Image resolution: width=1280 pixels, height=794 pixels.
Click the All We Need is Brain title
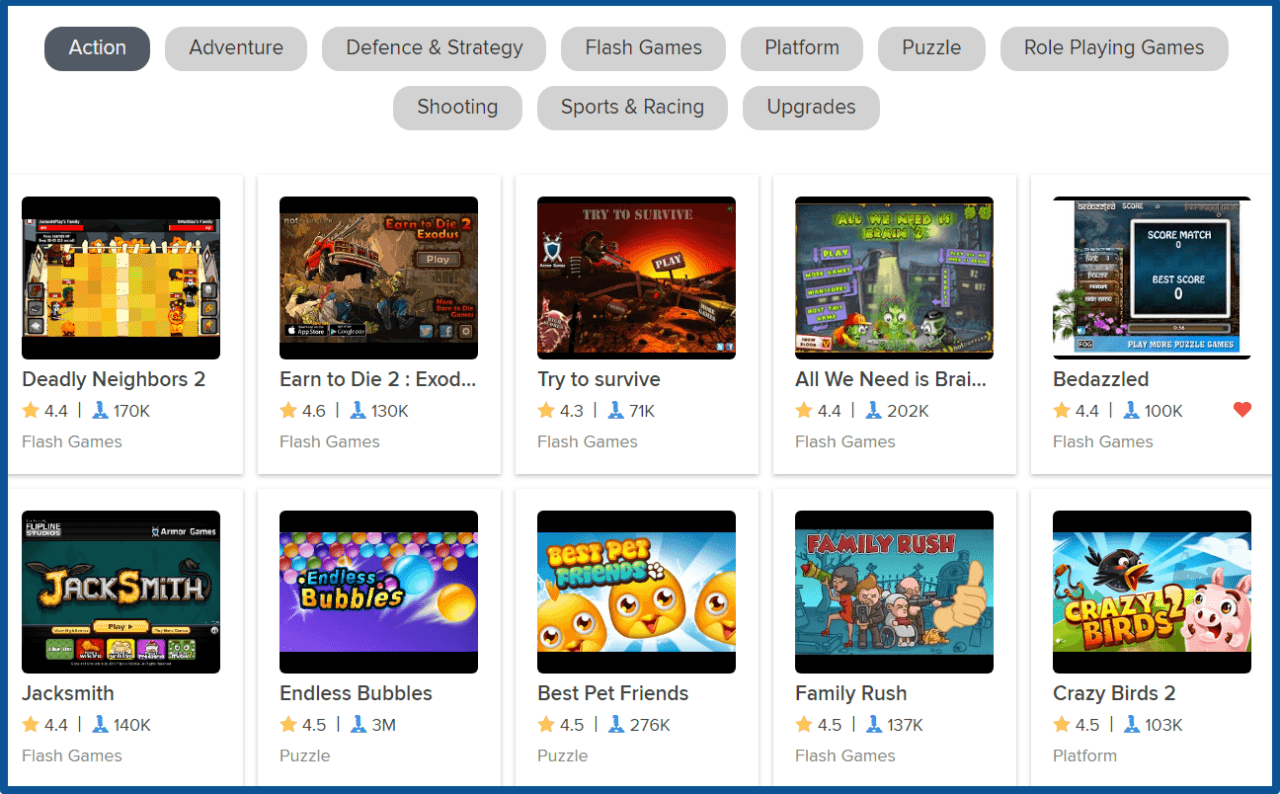point(891,379)
